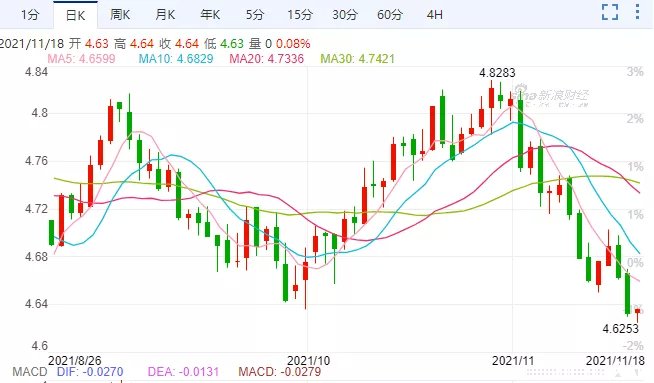Click the 0.08% change percentage
654x383 pixels.
click(x=293, y=43)
